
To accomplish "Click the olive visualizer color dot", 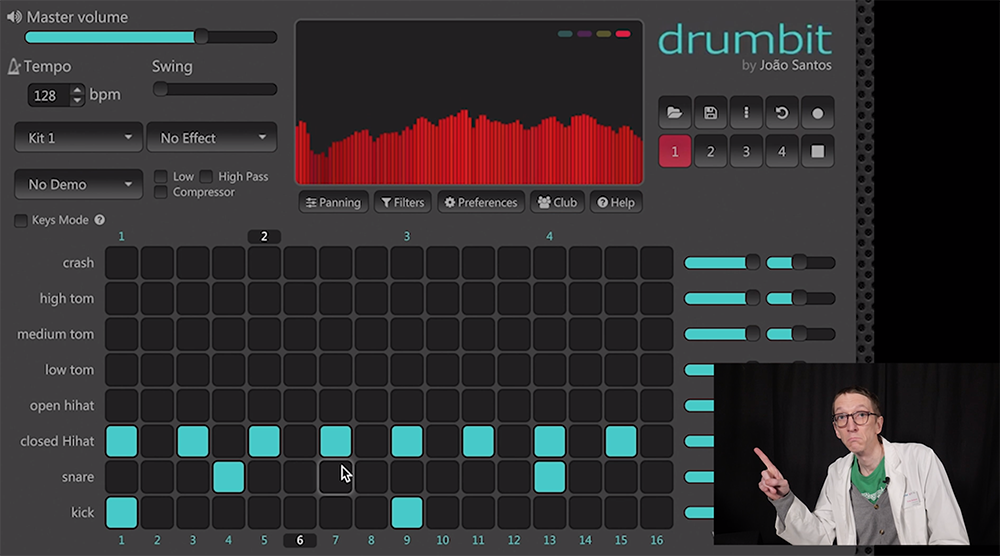I will click(604, 34).
